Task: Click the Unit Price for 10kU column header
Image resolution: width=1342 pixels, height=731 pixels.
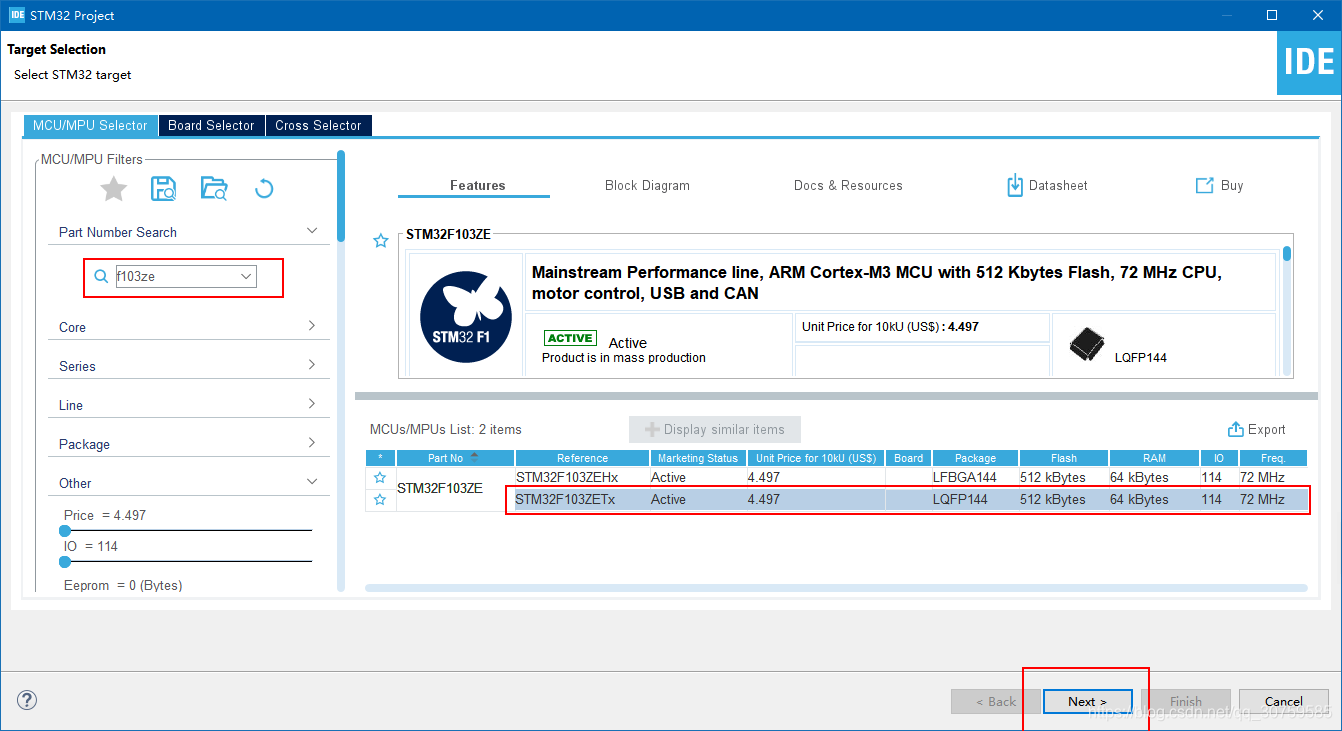Action: (816, 458)
